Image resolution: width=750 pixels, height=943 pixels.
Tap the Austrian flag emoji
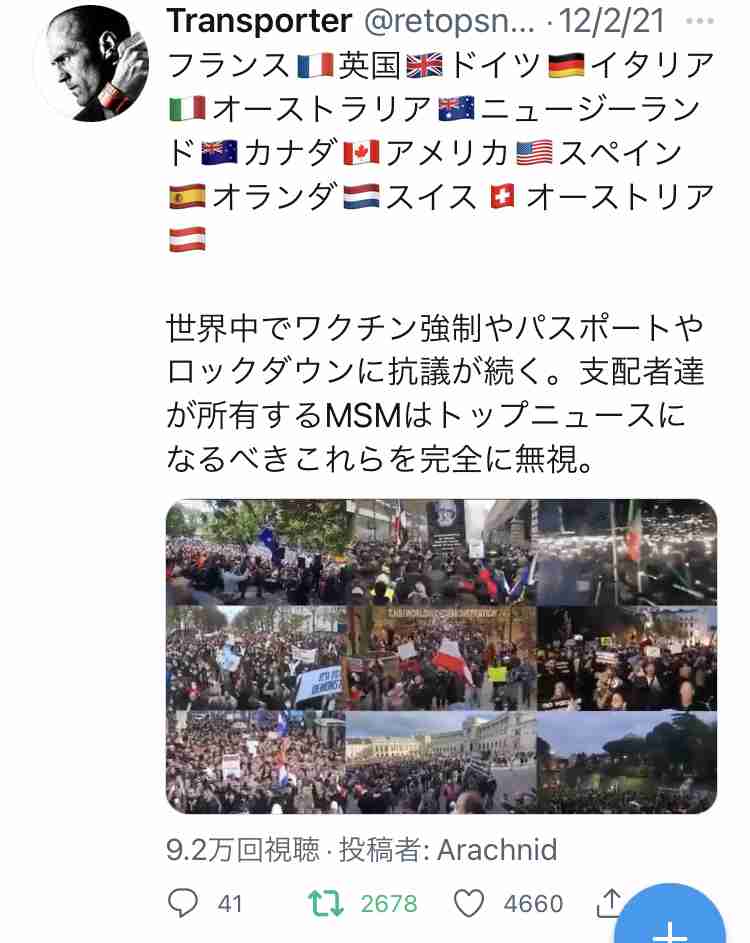coord(187,240)
